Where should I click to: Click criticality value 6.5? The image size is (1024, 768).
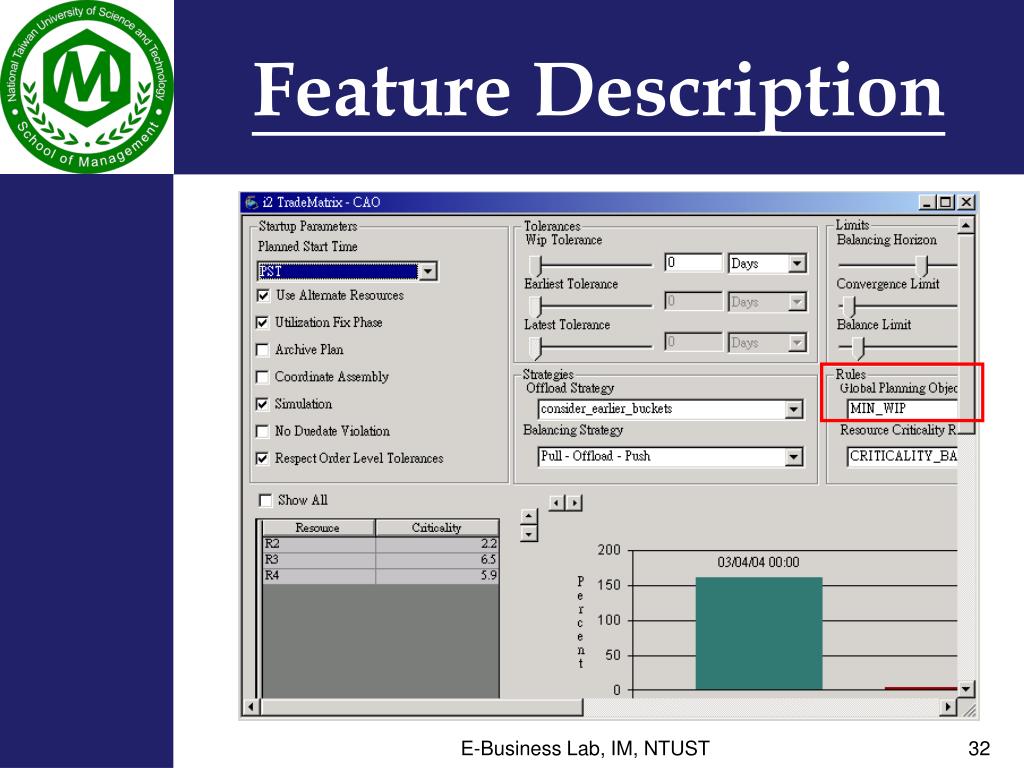coord(488,560)
